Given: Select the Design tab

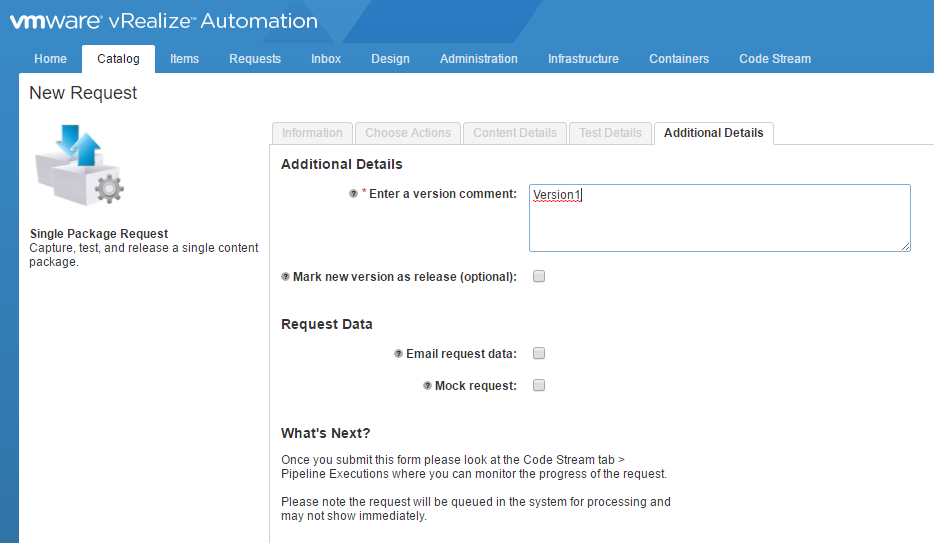Looking at the screenshot, I should point(390,59).
